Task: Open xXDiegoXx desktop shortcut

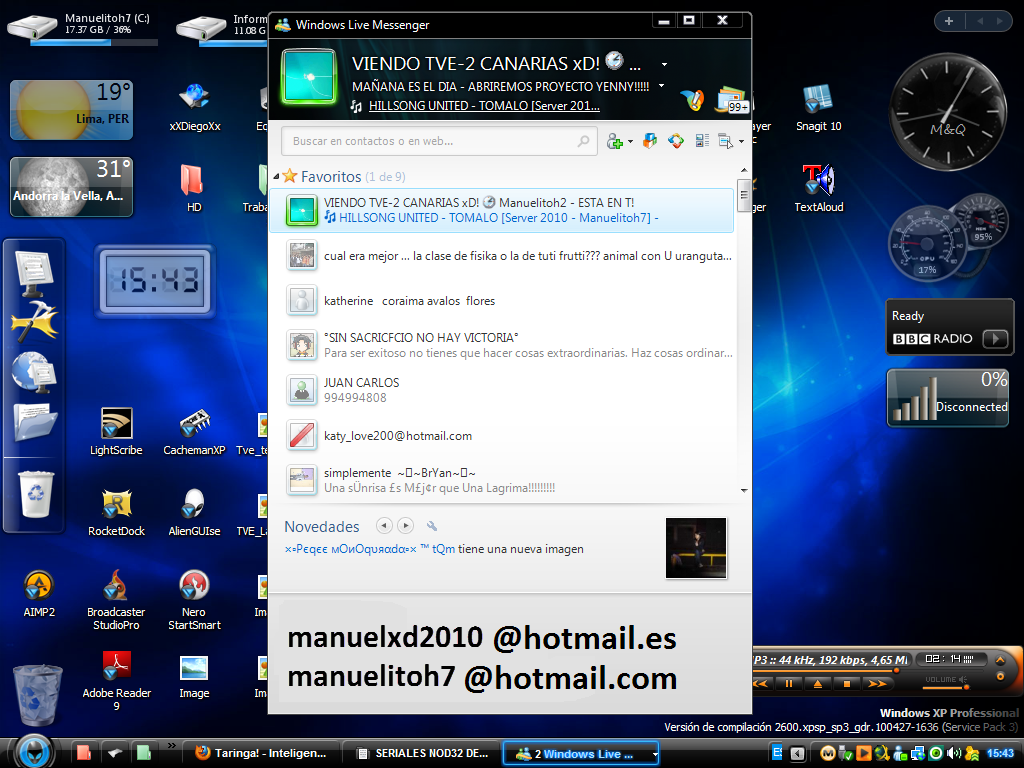Action: (195, 108)
